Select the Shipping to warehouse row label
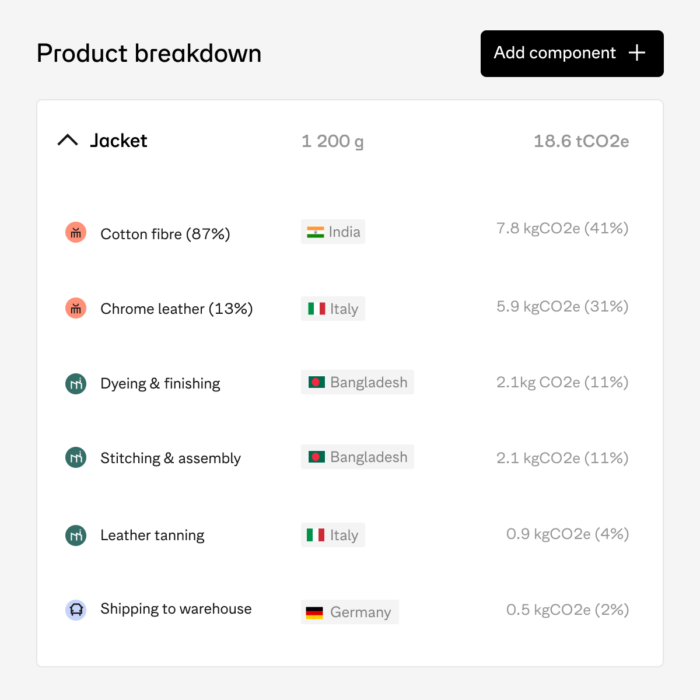This screenshot has height=700, width=700. click(175, 609)
